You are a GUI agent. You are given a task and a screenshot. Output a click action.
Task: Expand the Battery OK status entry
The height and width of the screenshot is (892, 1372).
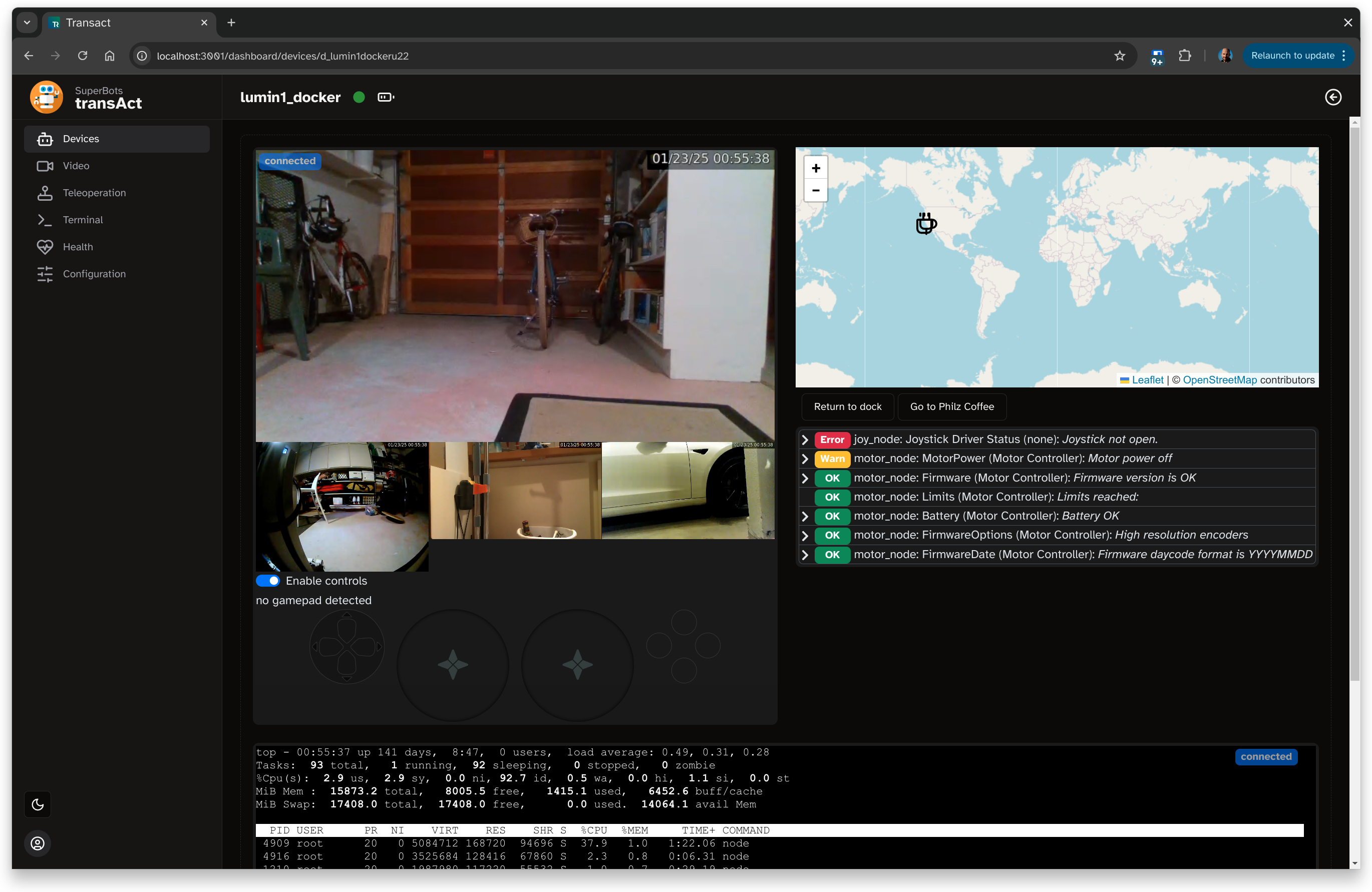[x=805, y=516]
